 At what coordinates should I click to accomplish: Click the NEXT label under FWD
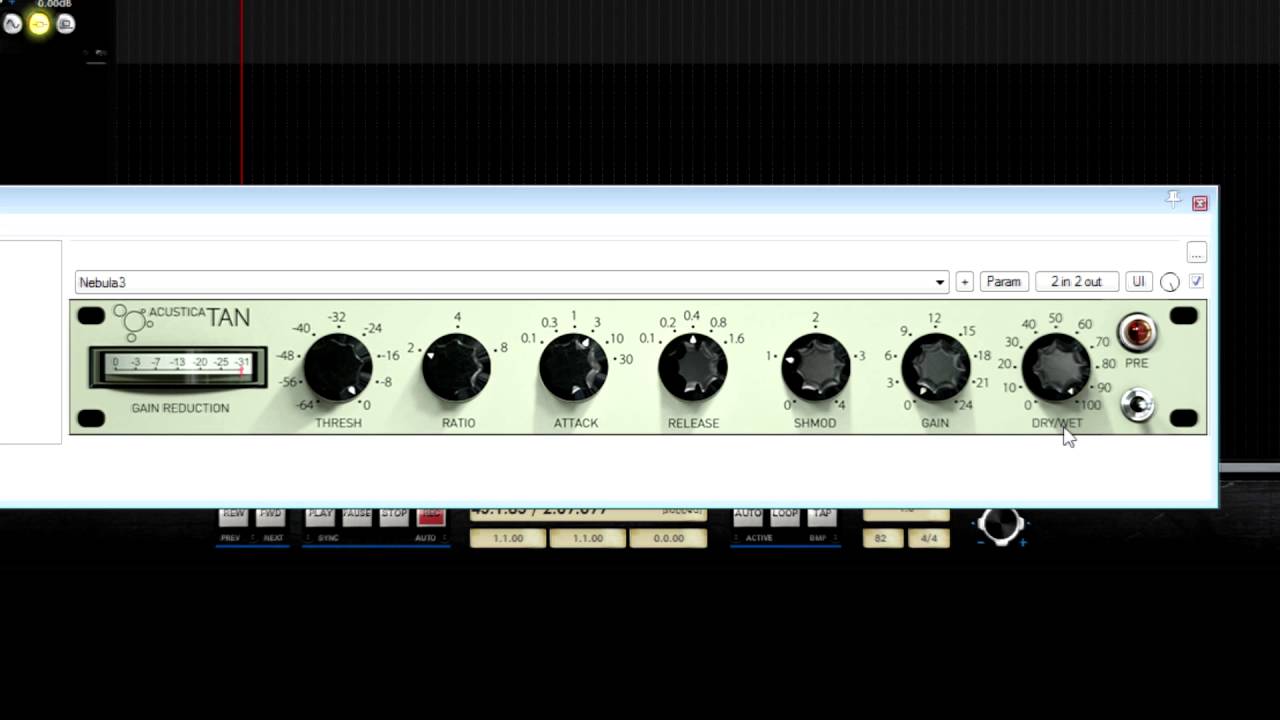coord(273,538)
